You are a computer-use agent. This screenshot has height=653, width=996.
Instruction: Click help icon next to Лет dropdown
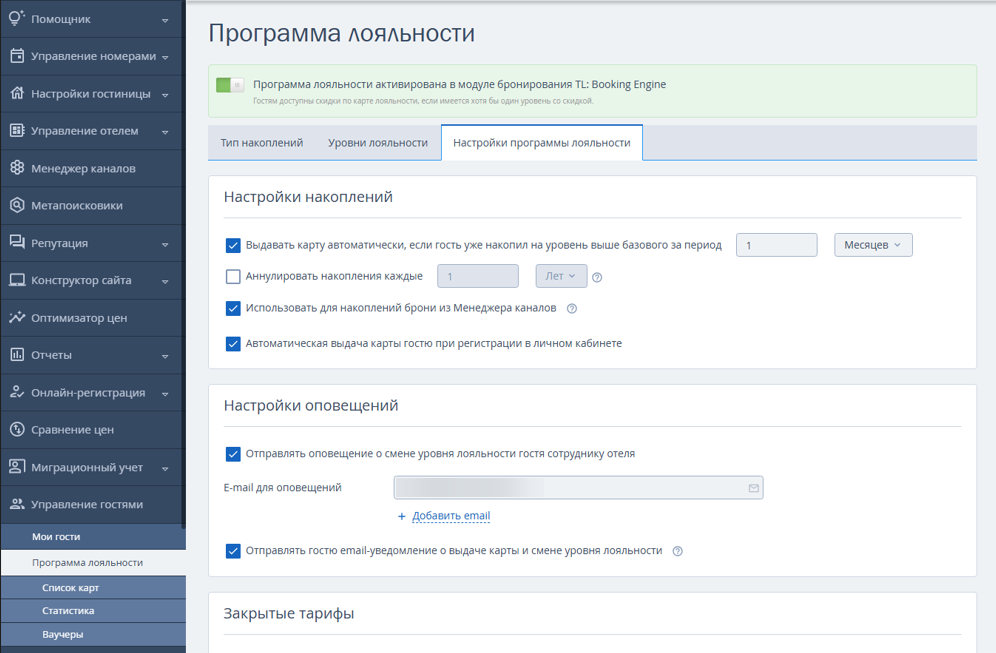596,277
